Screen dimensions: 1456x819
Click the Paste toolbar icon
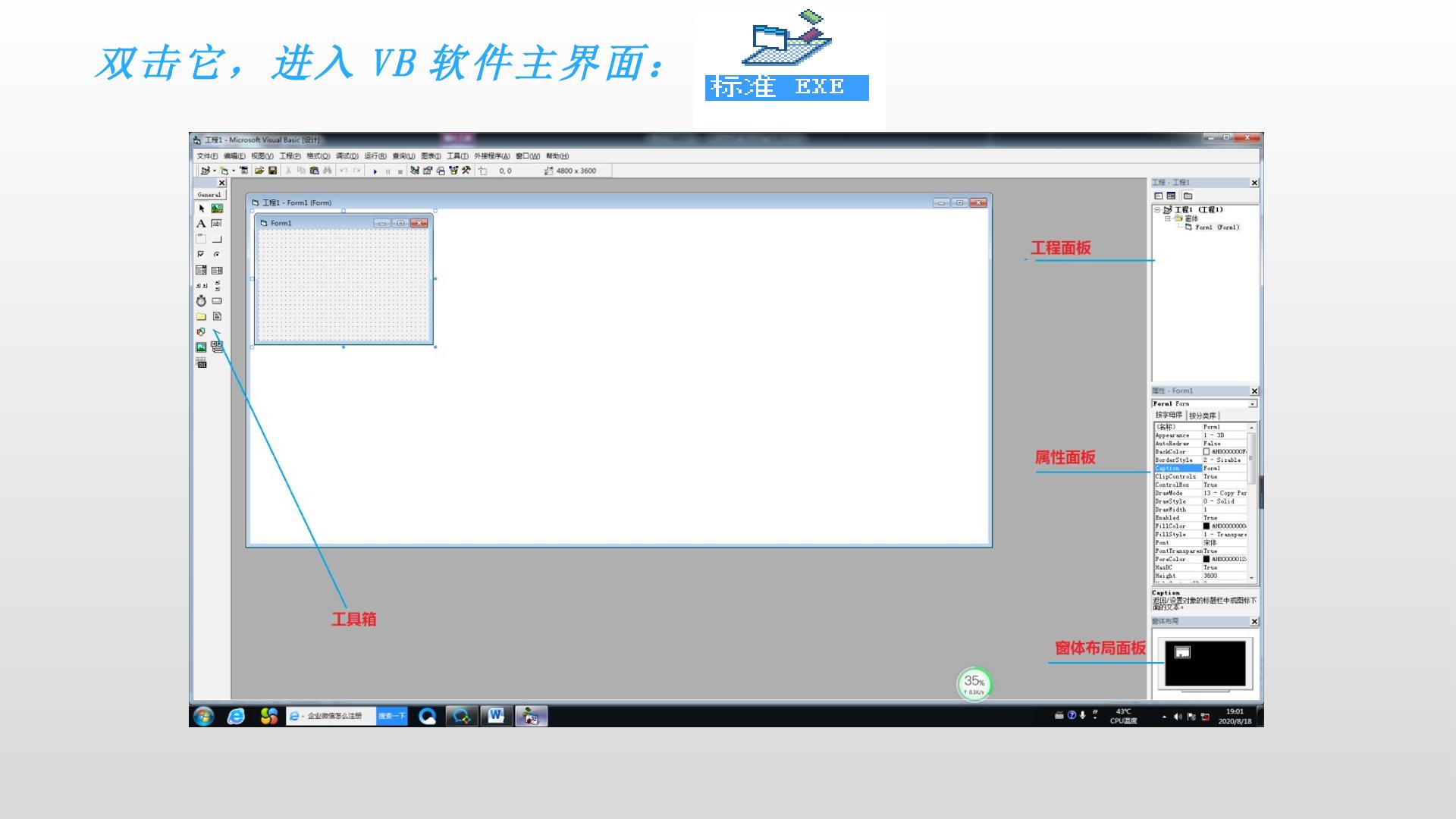(314, 171)
